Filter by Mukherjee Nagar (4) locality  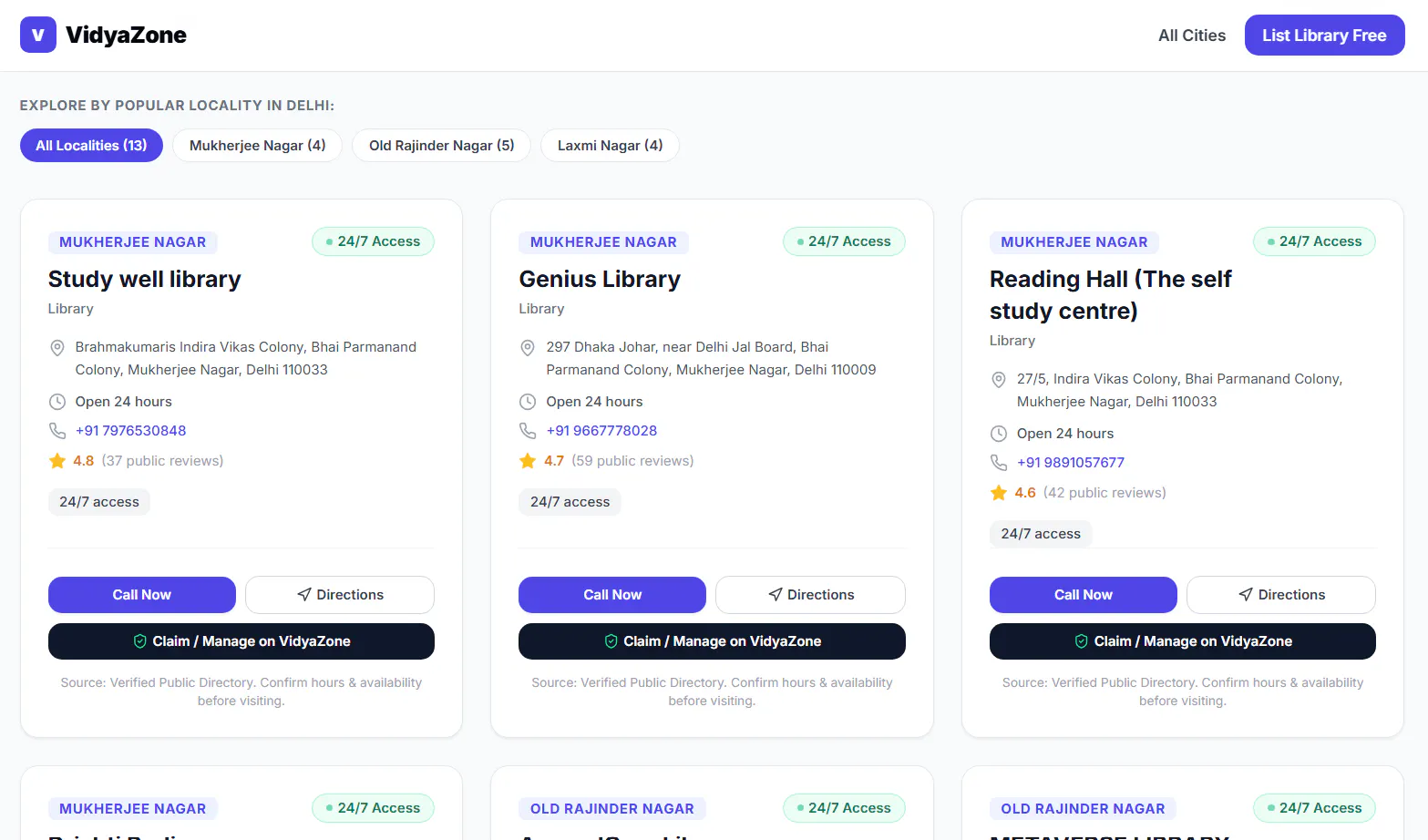[x=257, y=146]
